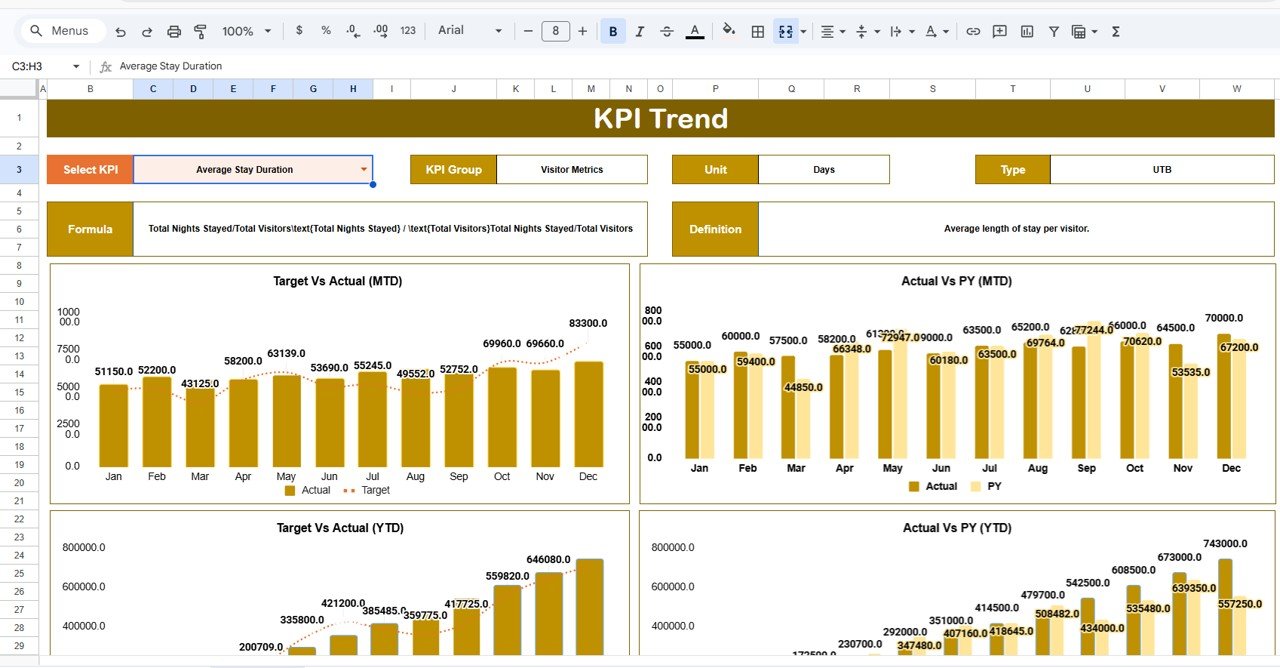Format selection as currency
1280x668 pixels.
tap(299, 31)
